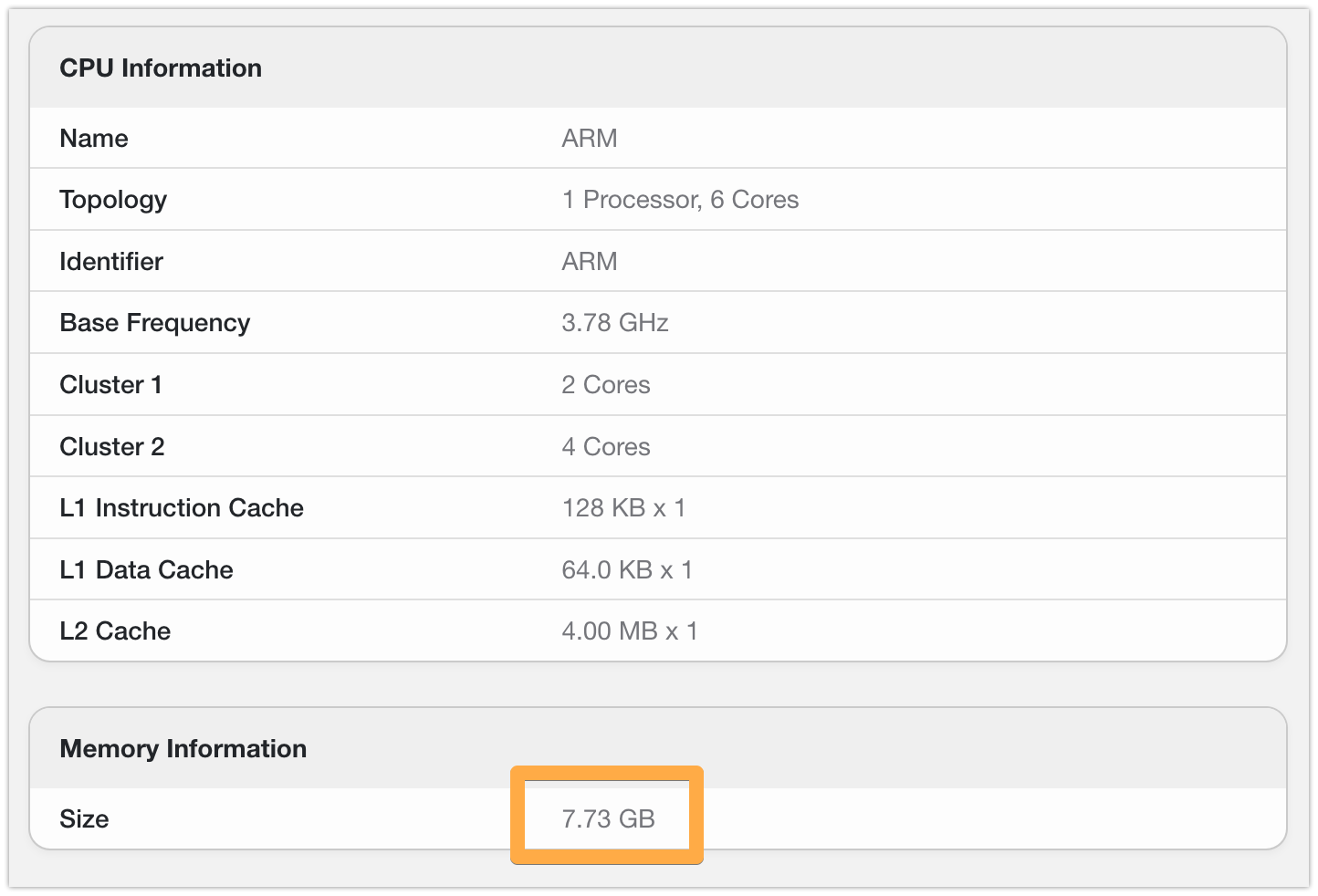
Task: Click the Base Frequency label
Action: [155, 322]
